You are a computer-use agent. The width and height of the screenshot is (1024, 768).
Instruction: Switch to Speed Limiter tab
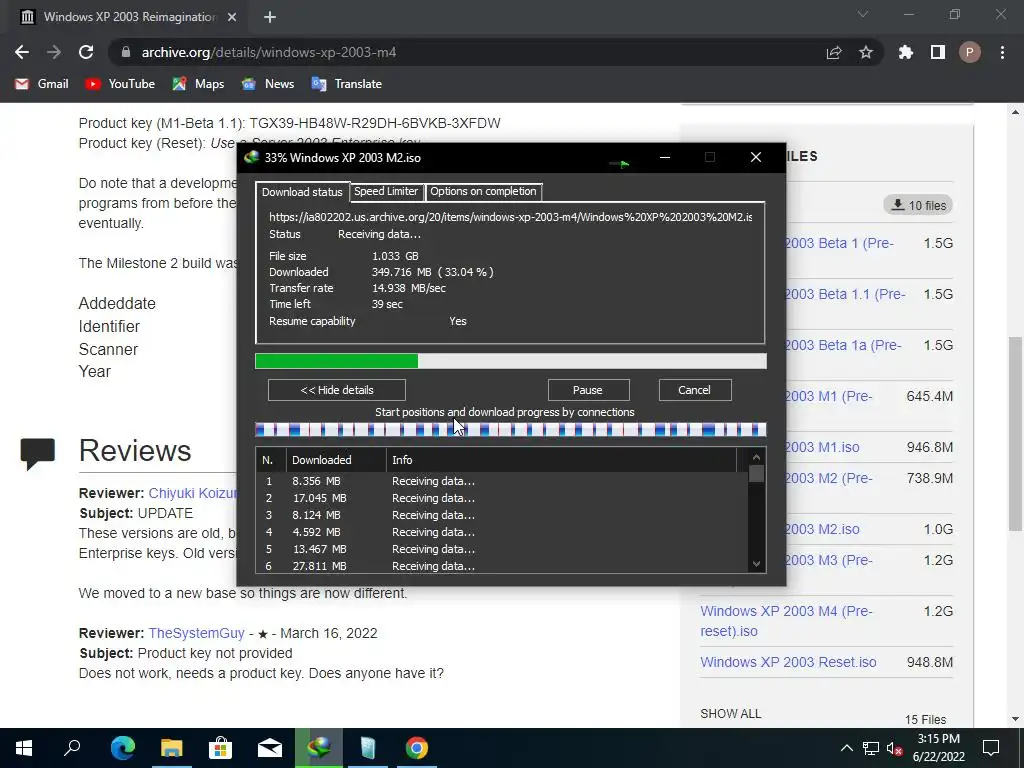(386, 191)
